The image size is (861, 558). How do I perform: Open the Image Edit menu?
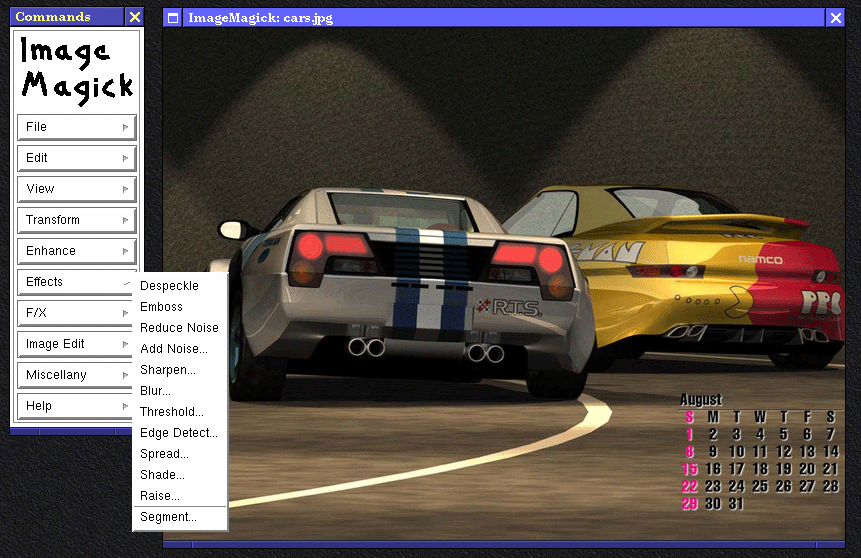pos(75,344)
